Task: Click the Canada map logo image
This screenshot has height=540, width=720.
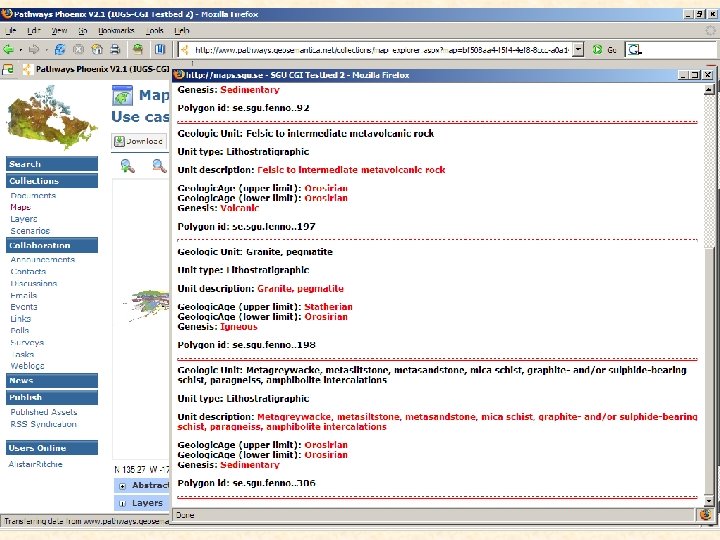Action: [51, 118]
